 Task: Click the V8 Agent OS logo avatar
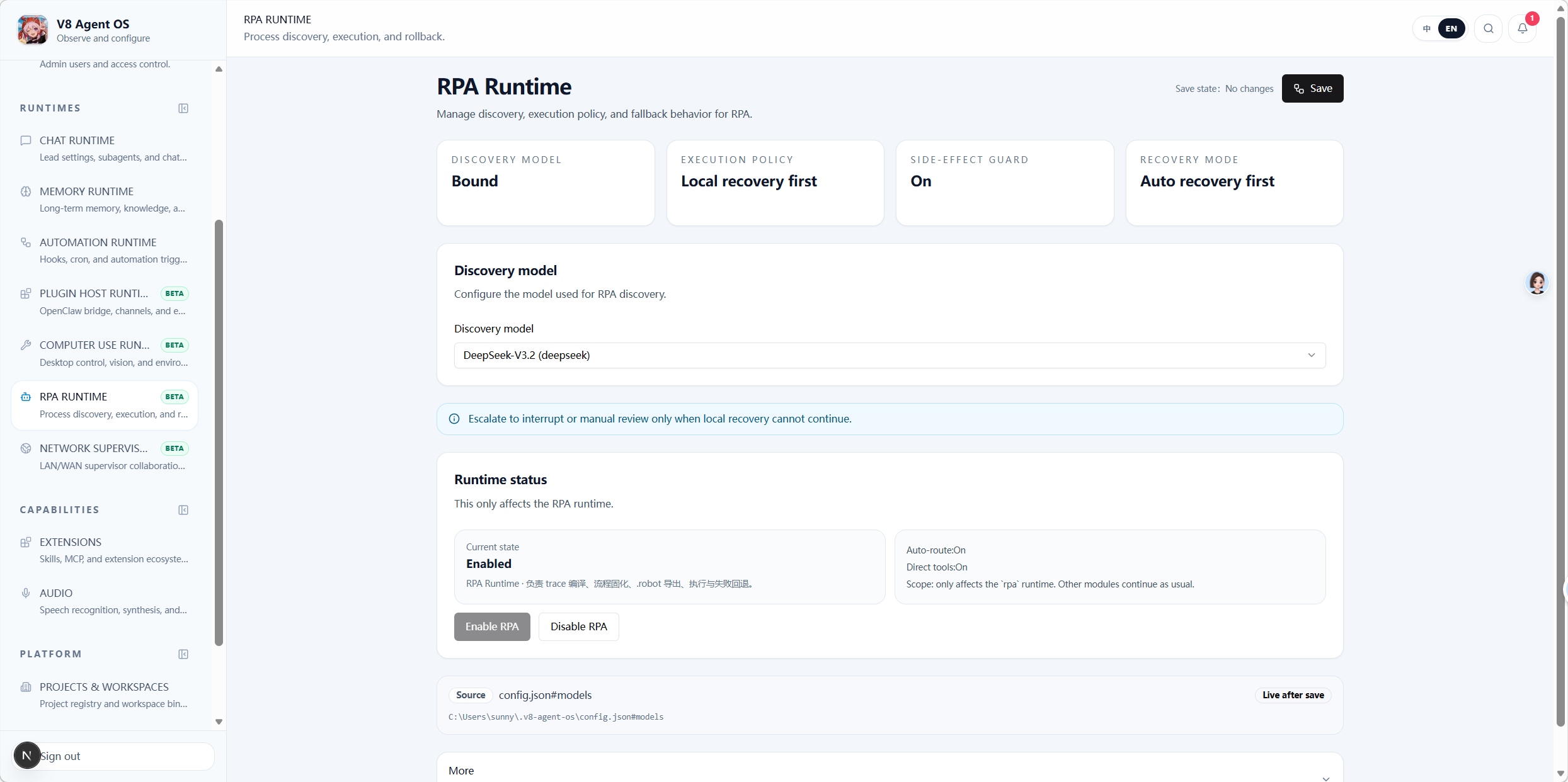(x=32, y=30)
